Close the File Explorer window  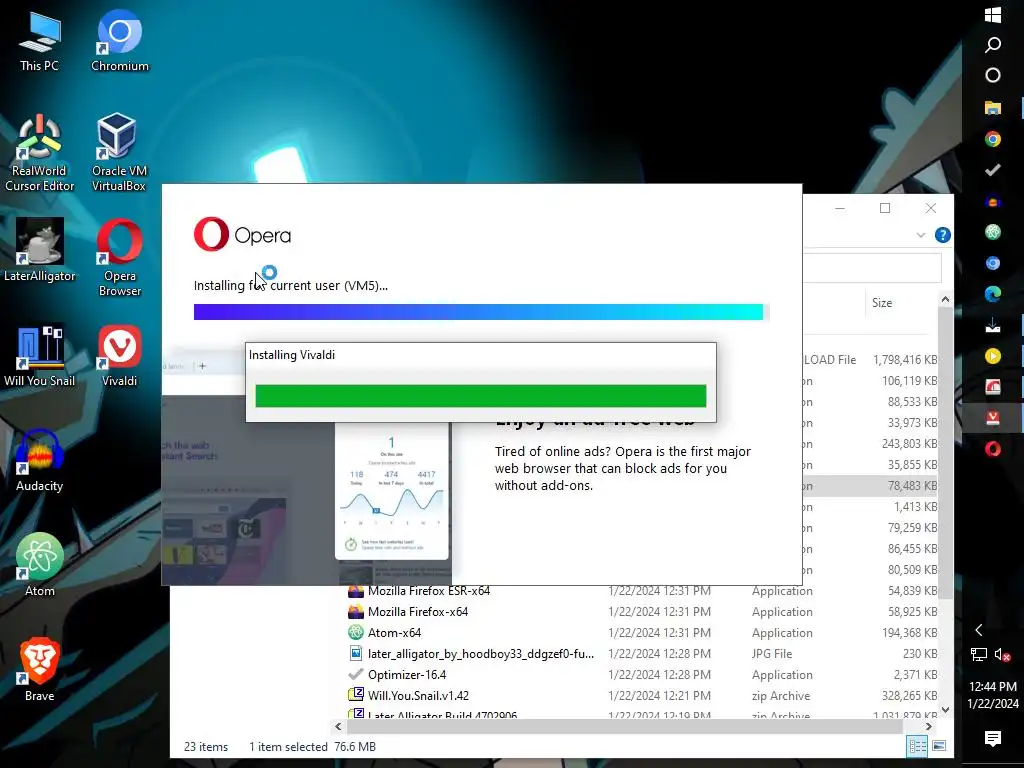(931, 208)
